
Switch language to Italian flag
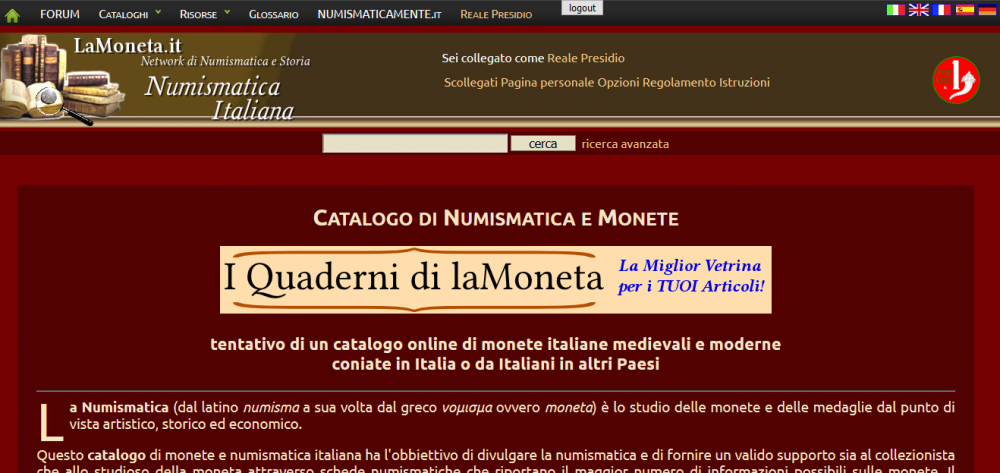click(896, 10)
